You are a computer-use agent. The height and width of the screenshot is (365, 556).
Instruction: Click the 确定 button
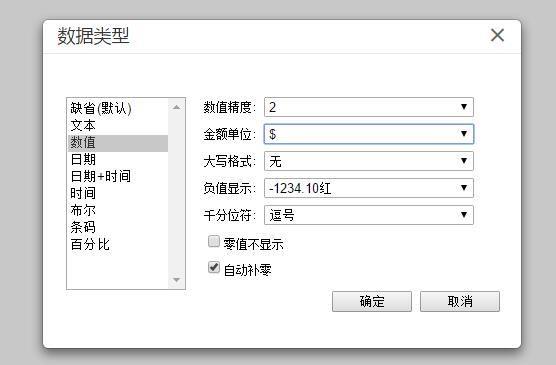pyautogui.click(x=372, y=302)
